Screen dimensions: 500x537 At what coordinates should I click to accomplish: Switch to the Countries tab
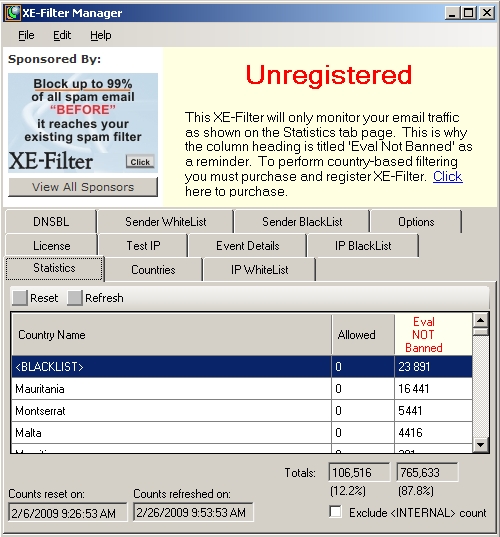[x=153, y=270]
